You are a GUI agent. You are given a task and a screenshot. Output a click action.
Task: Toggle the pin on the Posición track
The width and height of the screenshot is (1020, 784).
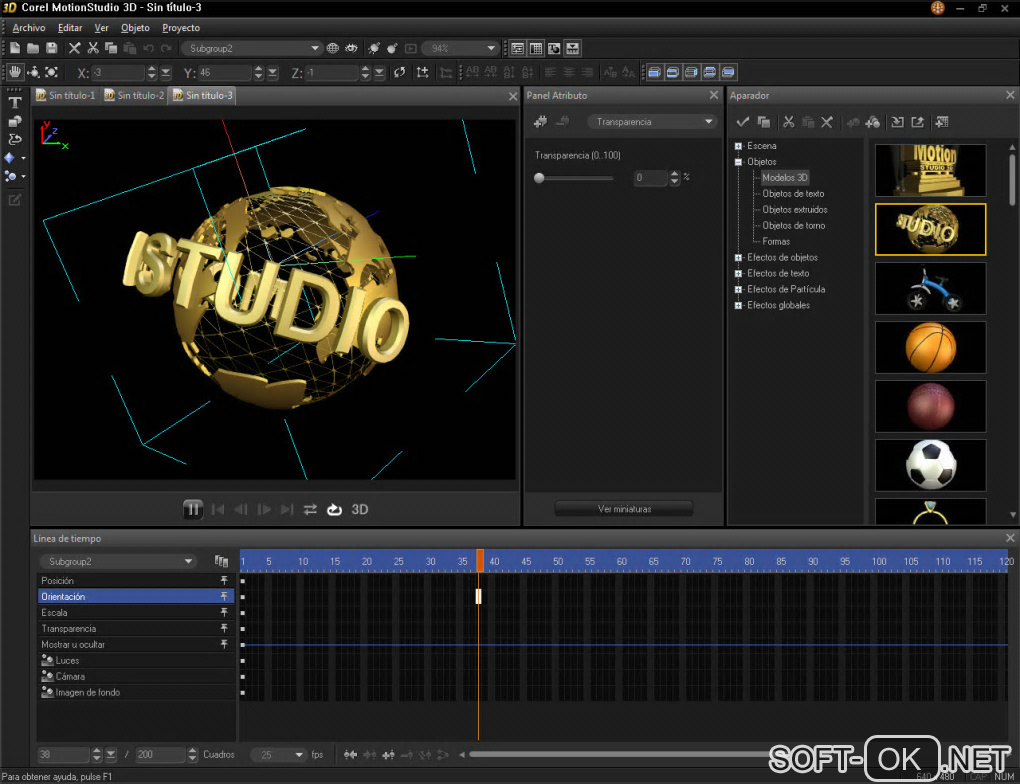coord(224,581)
